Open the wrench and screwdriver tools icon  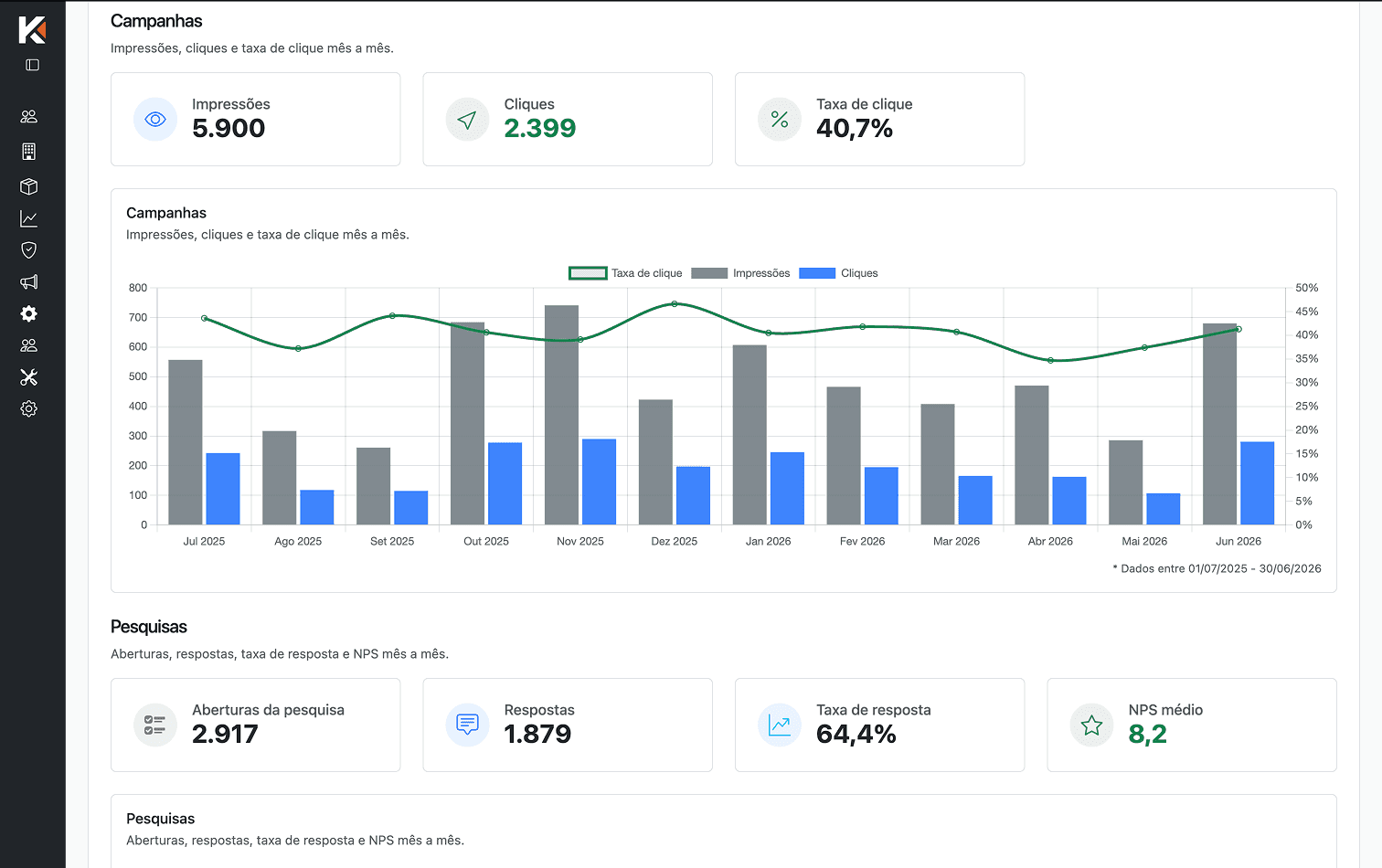pos(29,377)
